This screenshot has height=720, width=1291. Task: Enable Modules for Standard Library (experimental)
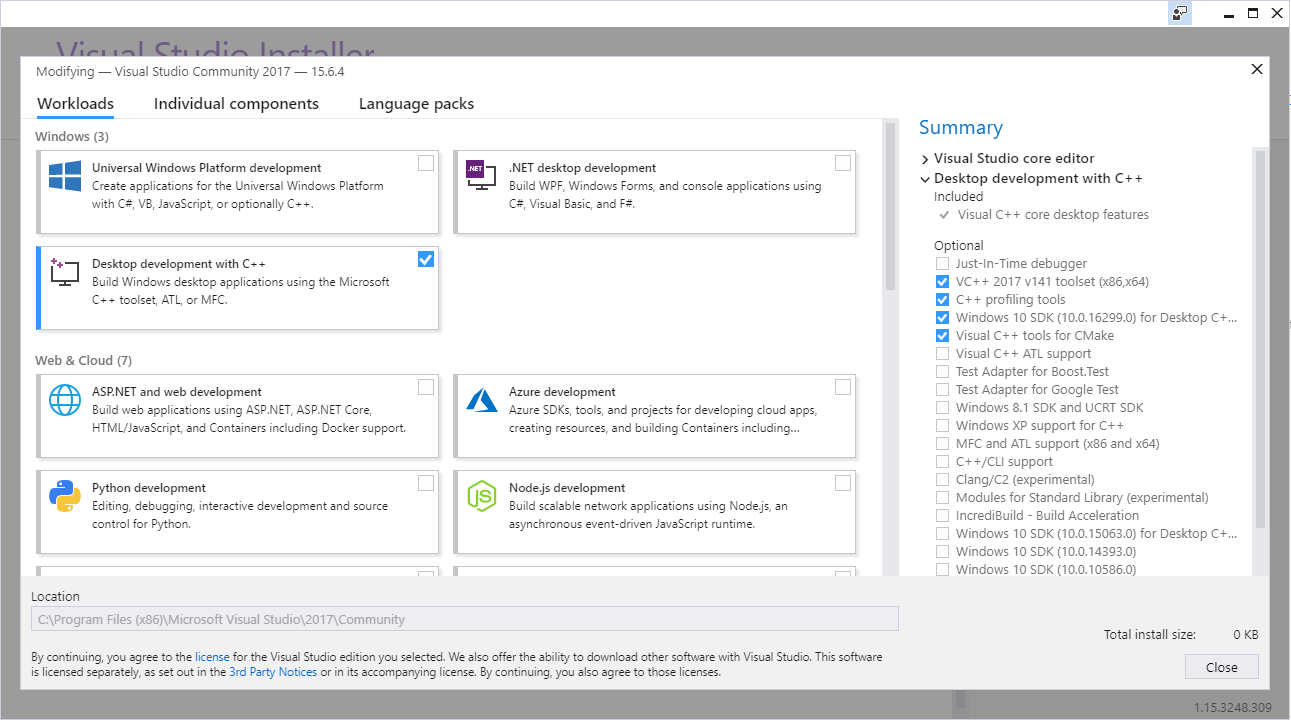tap(942, 498)
